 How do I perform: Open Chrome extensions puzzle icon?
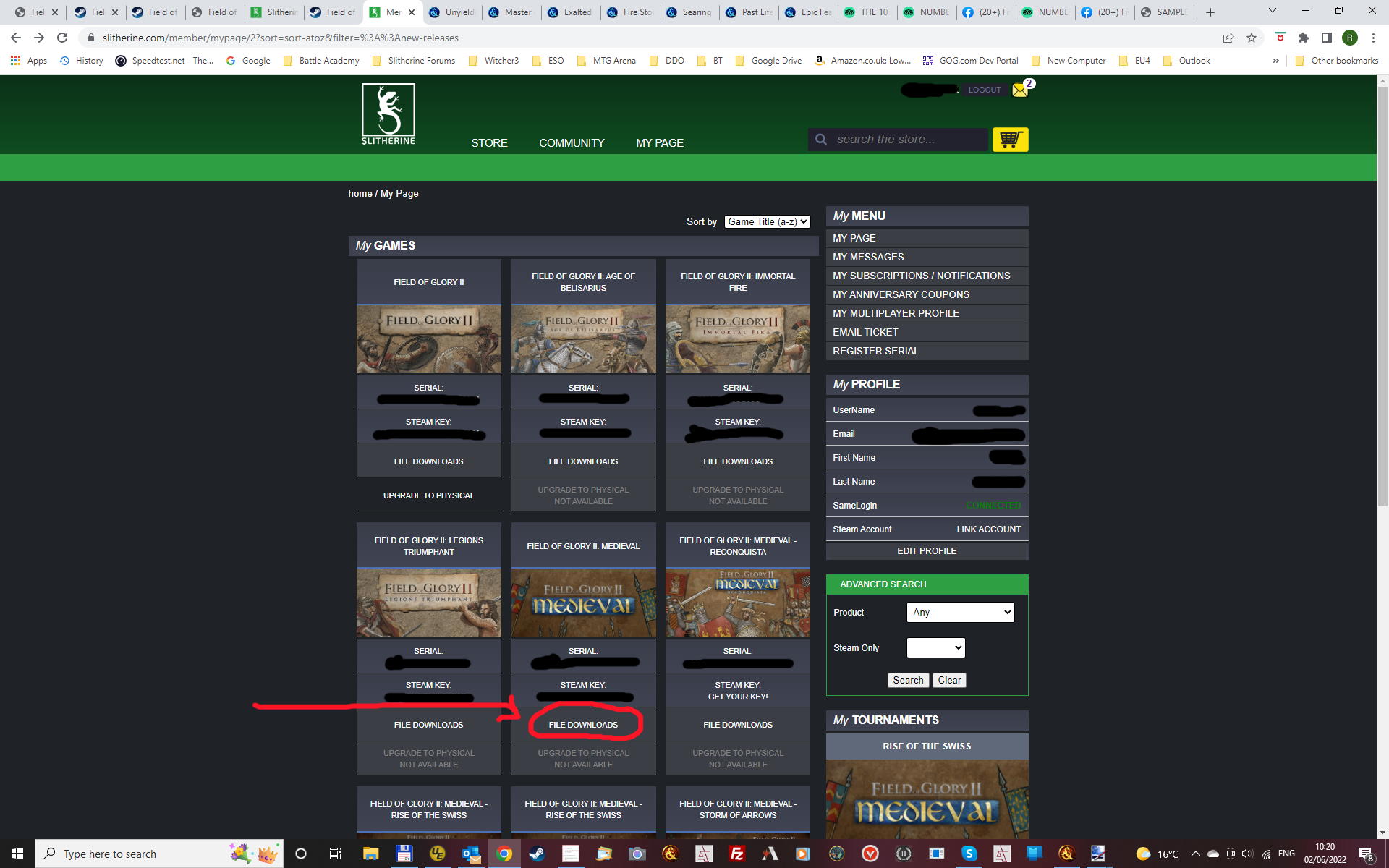point(1304,38)
